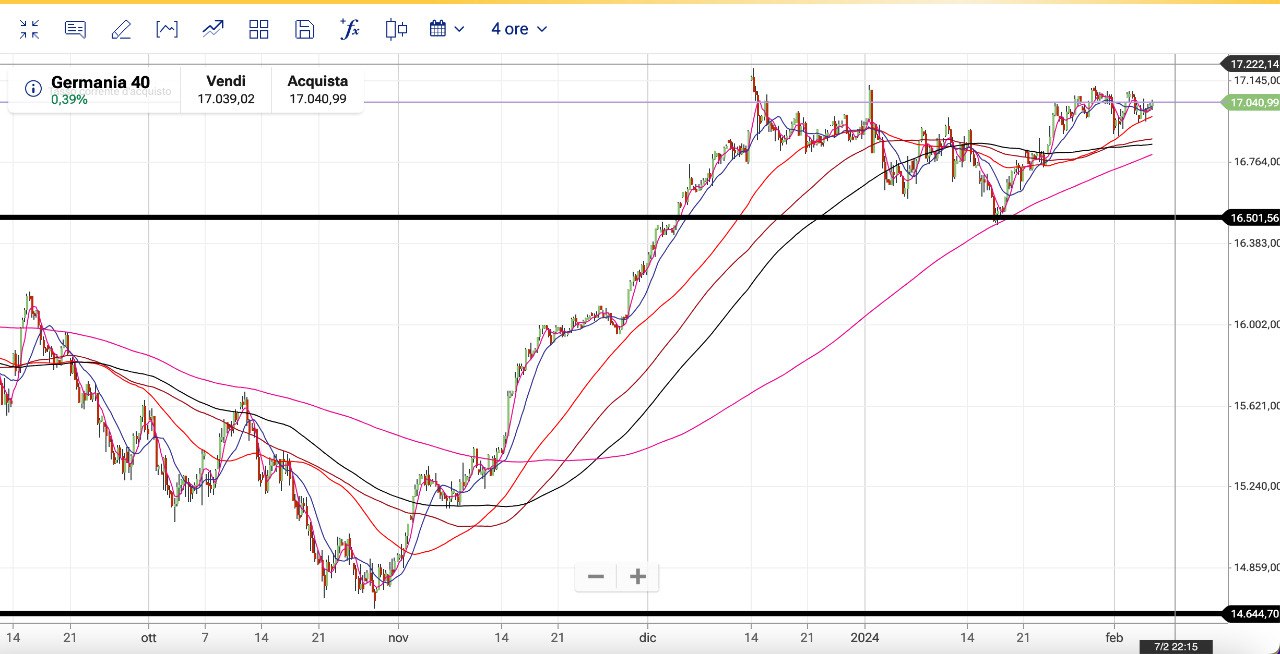Click the feb date axis label
1280x654 pixels.
(1115, 636)
